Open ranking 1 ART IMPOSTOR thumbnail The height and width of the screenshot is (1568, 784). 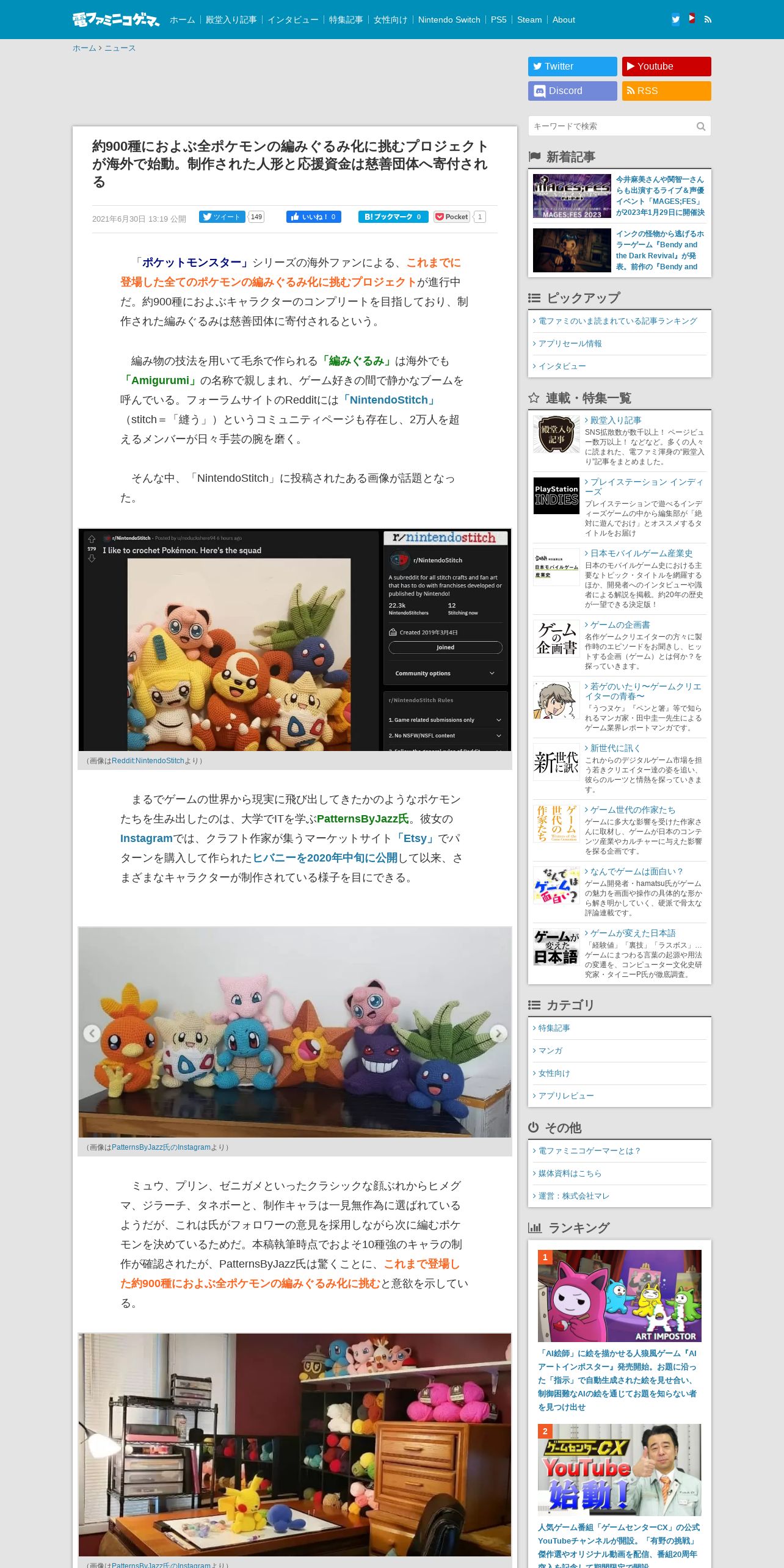click(x=620, y=1296)
